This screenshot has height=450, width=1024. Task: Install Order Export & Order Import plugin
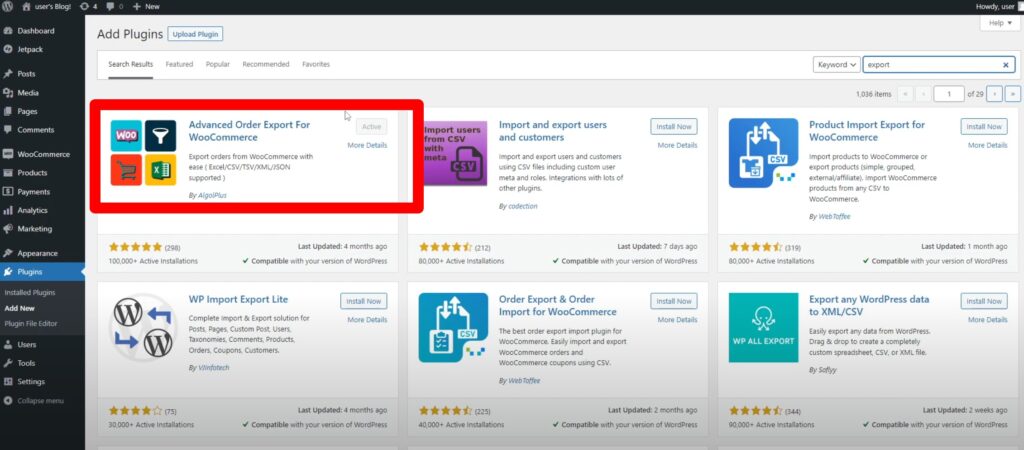pos(674,301)
